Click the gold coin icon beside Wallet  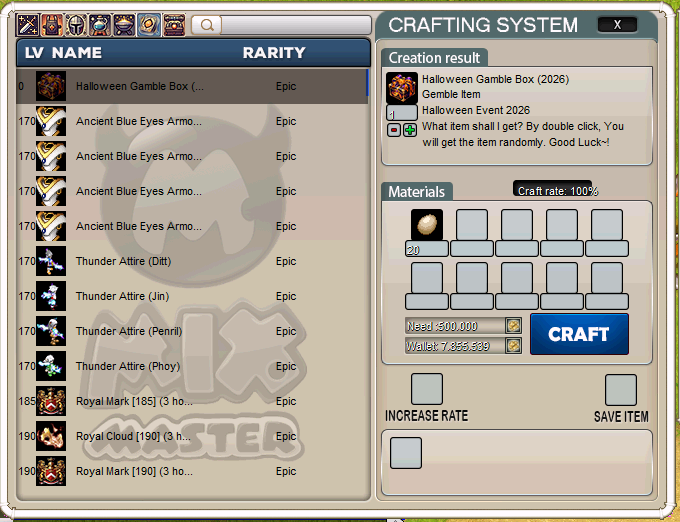point(513,346)
